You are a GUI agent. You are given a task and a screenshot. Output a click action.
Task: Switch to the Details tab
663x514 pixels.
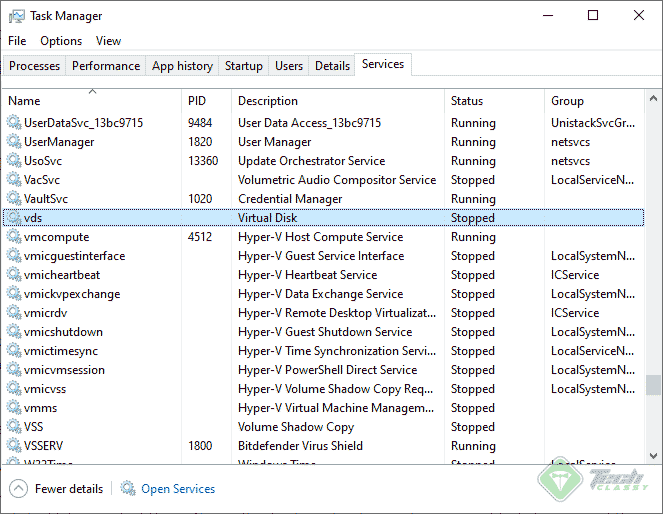click(332, 66)
